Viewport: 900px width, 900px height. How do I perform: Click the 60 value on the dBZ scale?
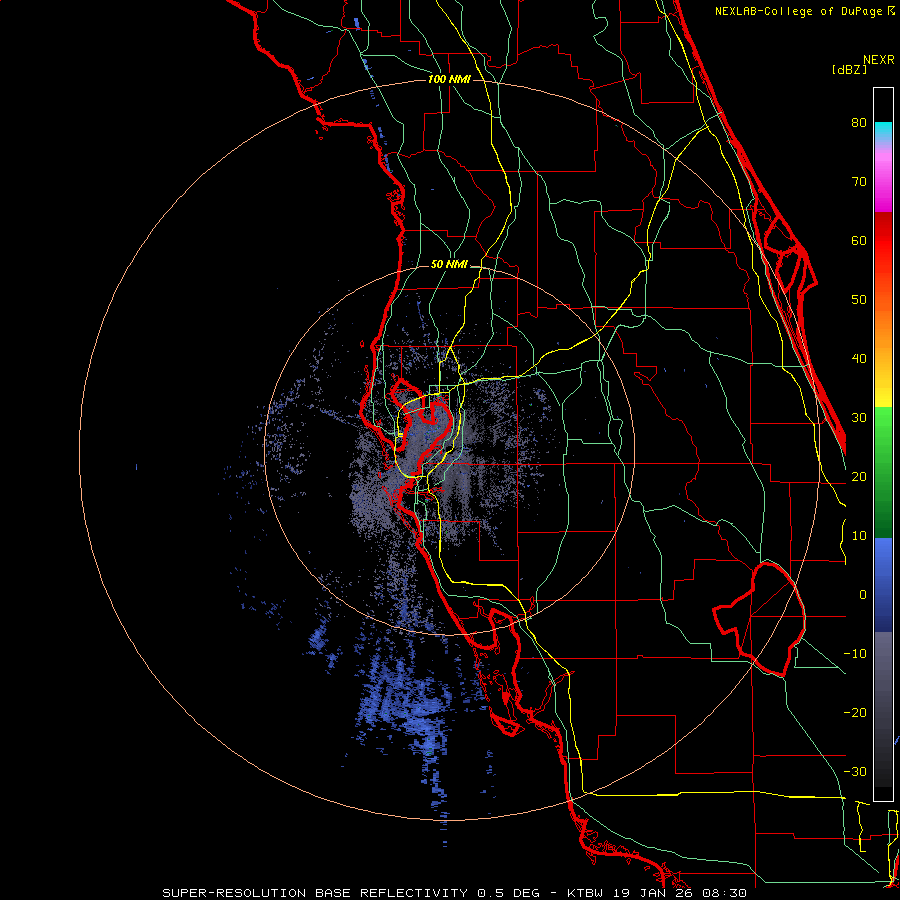(859, 240)
